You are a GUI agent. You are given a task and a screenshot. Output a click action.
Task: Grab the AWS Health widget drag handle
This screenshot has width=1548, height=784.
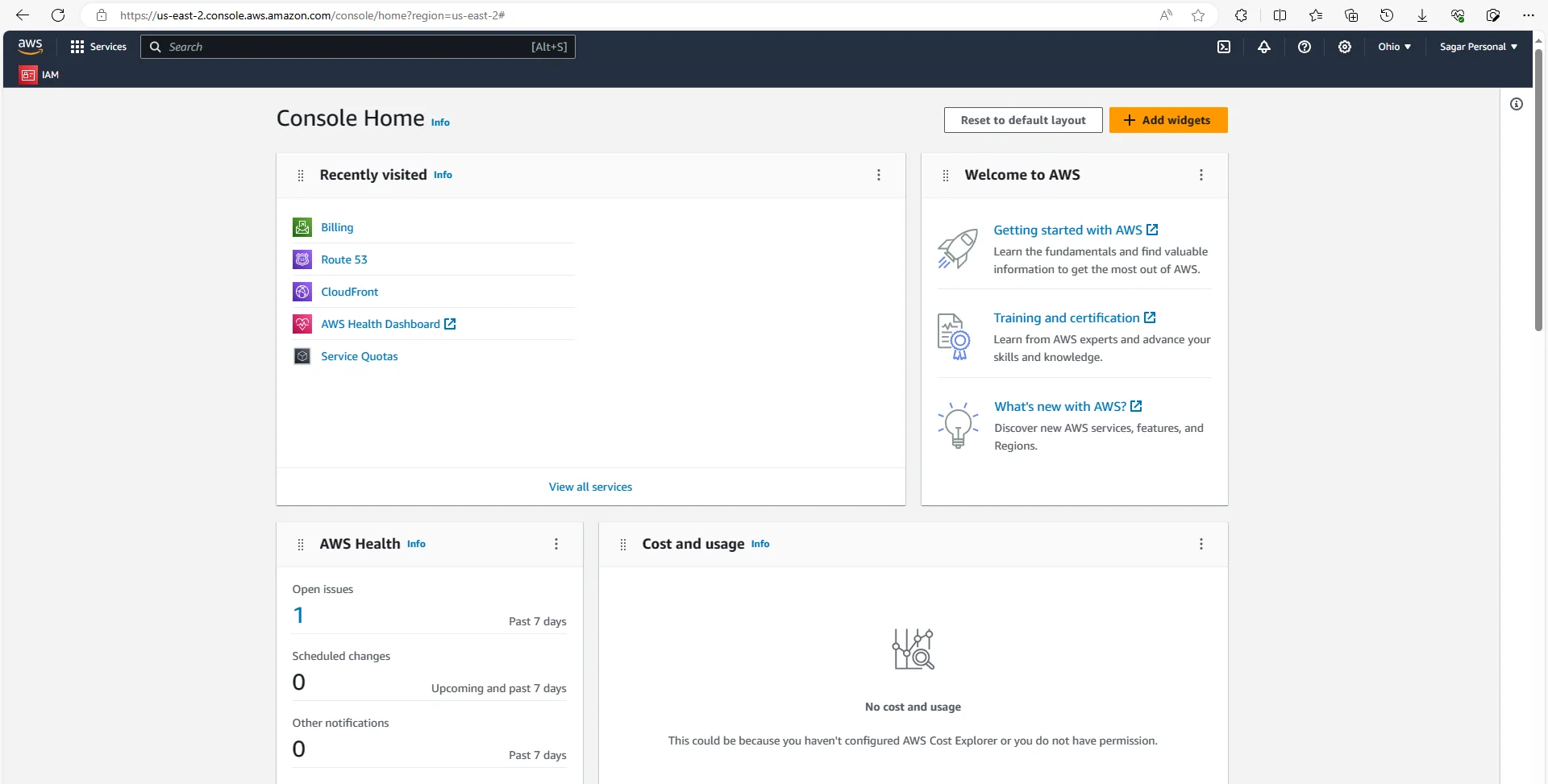coord(301,545)
